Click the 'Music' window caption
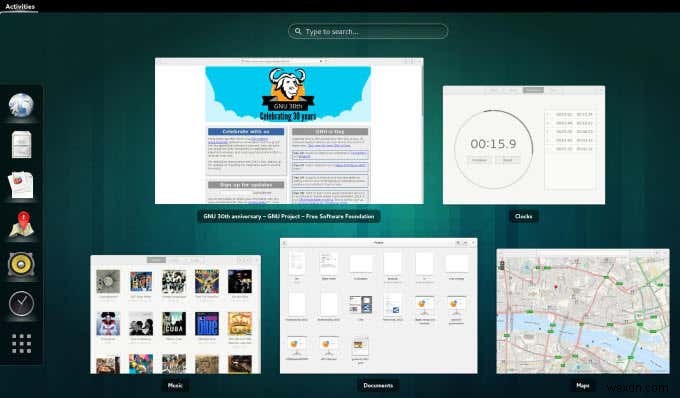Image resolution: width=680 pixels, height=398 pixels. [x=175, y=385]
